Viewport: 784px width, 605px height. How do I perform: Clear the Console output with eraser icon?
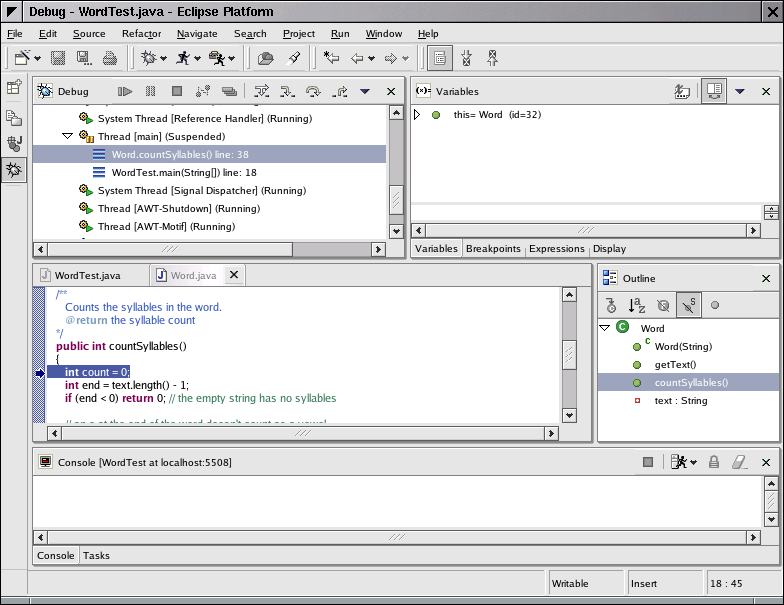[739, 462]
